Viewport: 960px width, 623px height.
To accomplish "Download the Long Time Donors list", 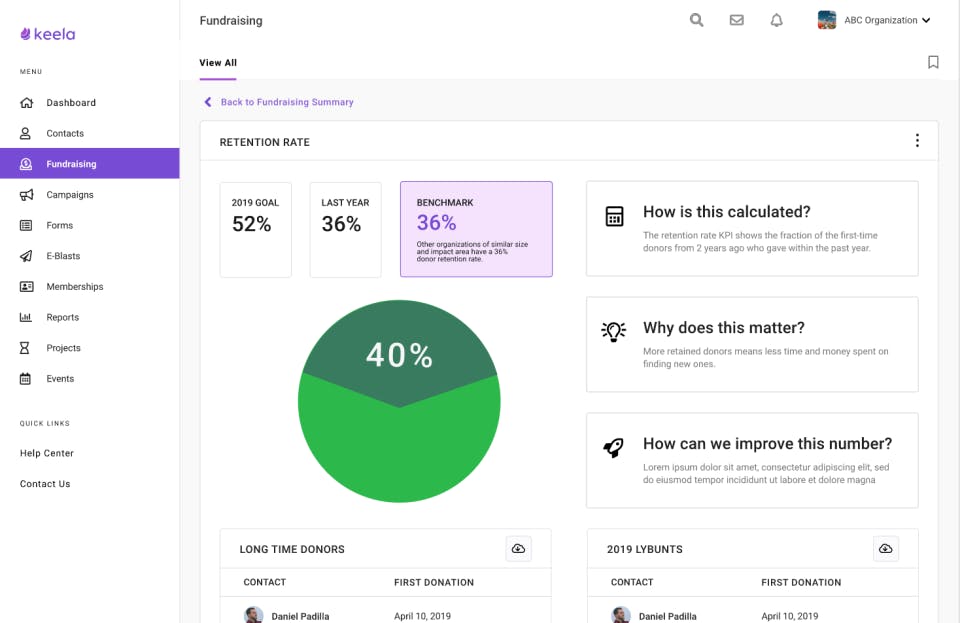I will [519, 548].
